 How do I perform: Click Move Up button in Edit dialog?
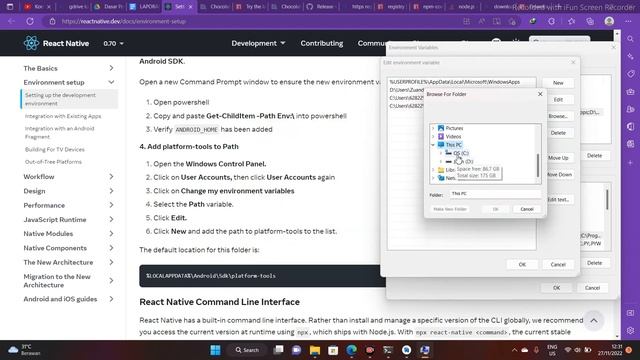click(x=558, y=158)
